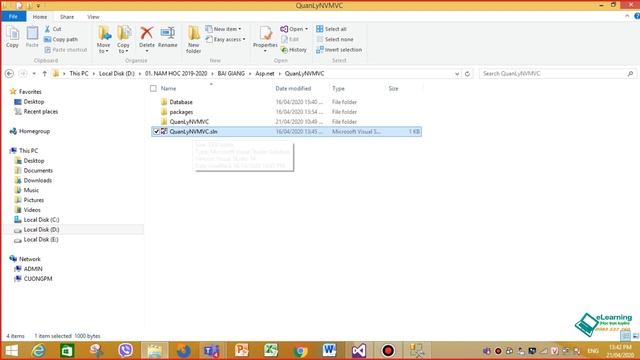Switch to Word in the taskbar
This screenshot has height=360, width=640.
pyautogui.click(x=329, y=351)
